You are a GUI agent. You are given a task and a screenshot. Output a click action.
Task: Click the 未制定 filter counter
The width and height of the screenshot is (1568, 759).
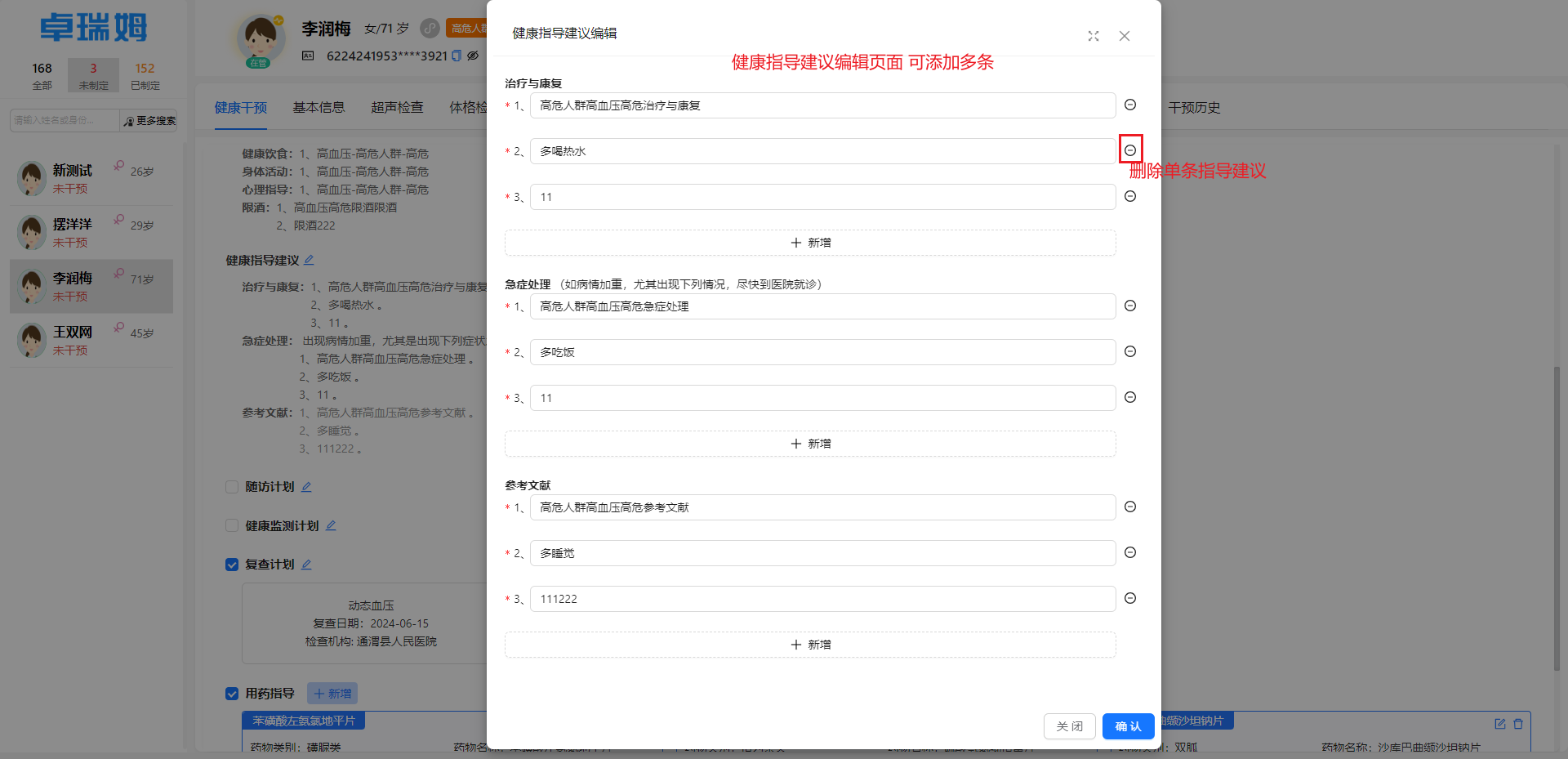(x=93, y=75)
